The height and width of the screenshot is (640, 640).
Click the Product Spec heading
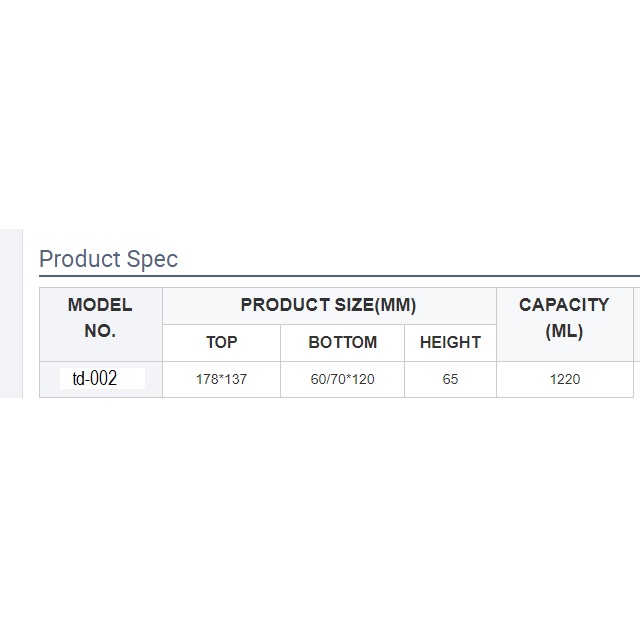(108, 259)
